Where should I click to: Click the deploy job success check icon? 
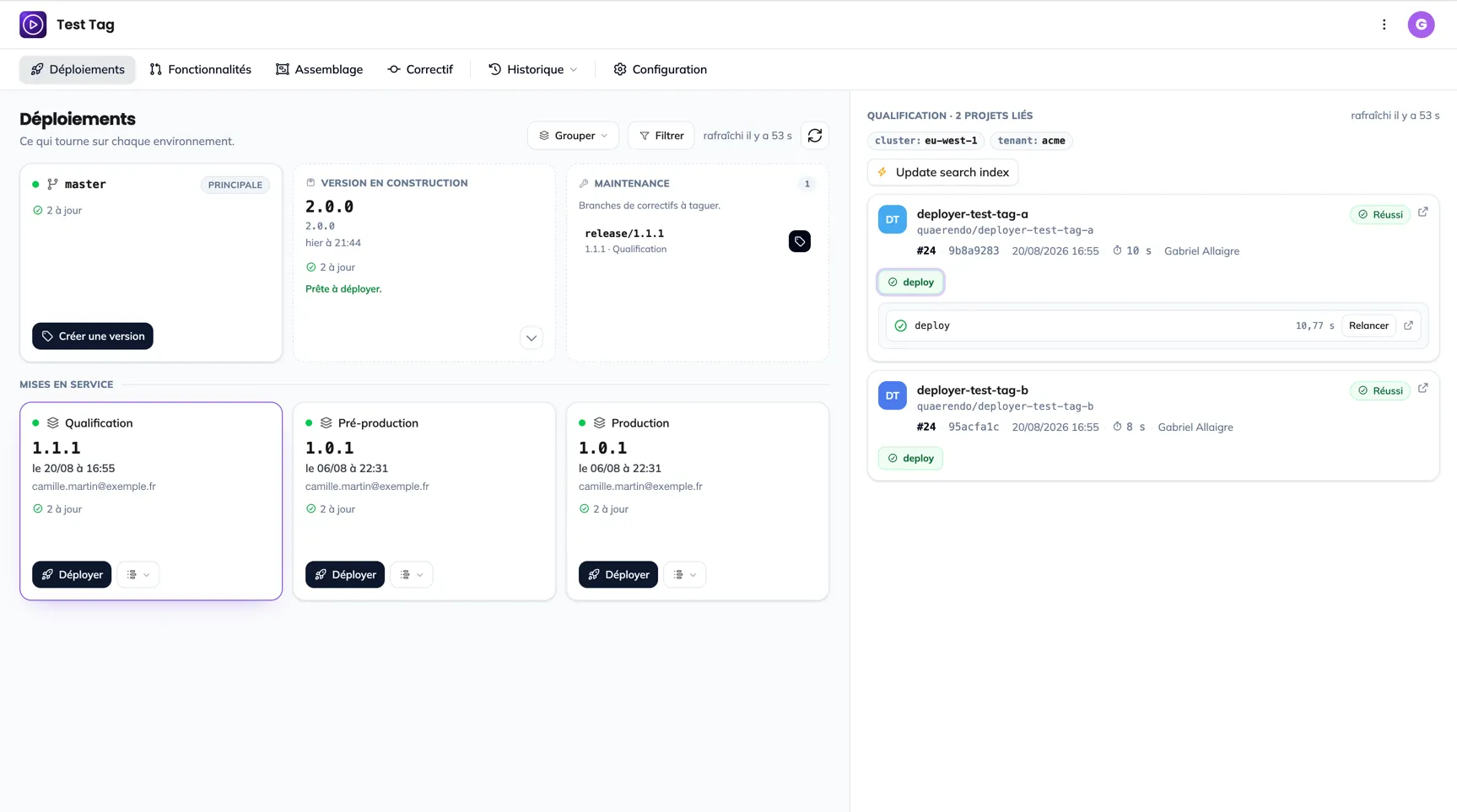click(x=900, y=325)
